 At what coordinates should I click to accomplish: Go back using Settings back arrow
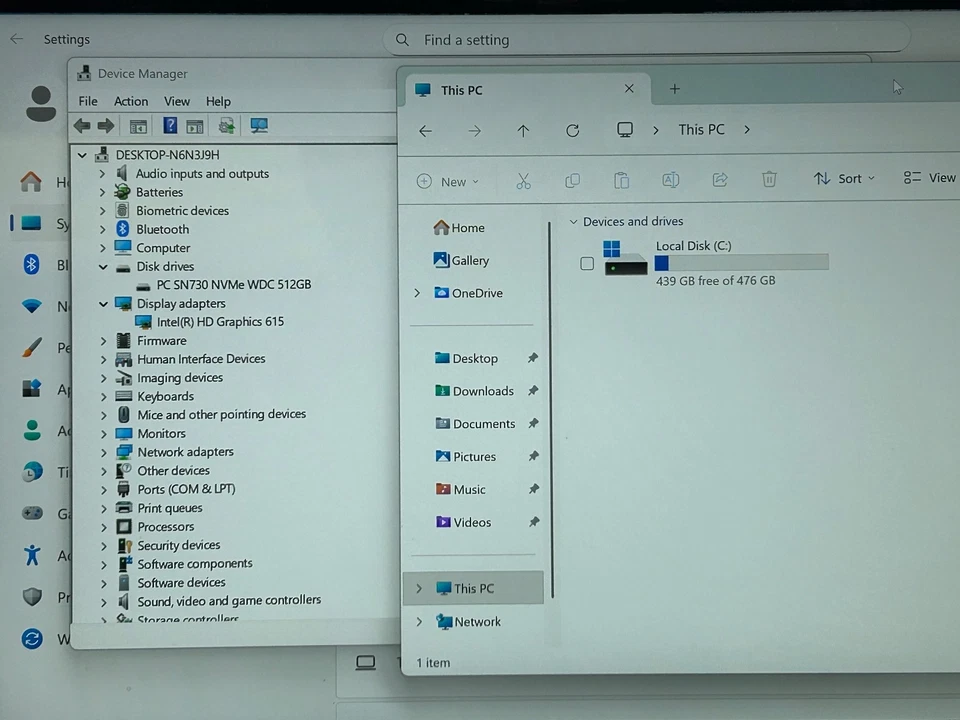[x=17, y=39]
